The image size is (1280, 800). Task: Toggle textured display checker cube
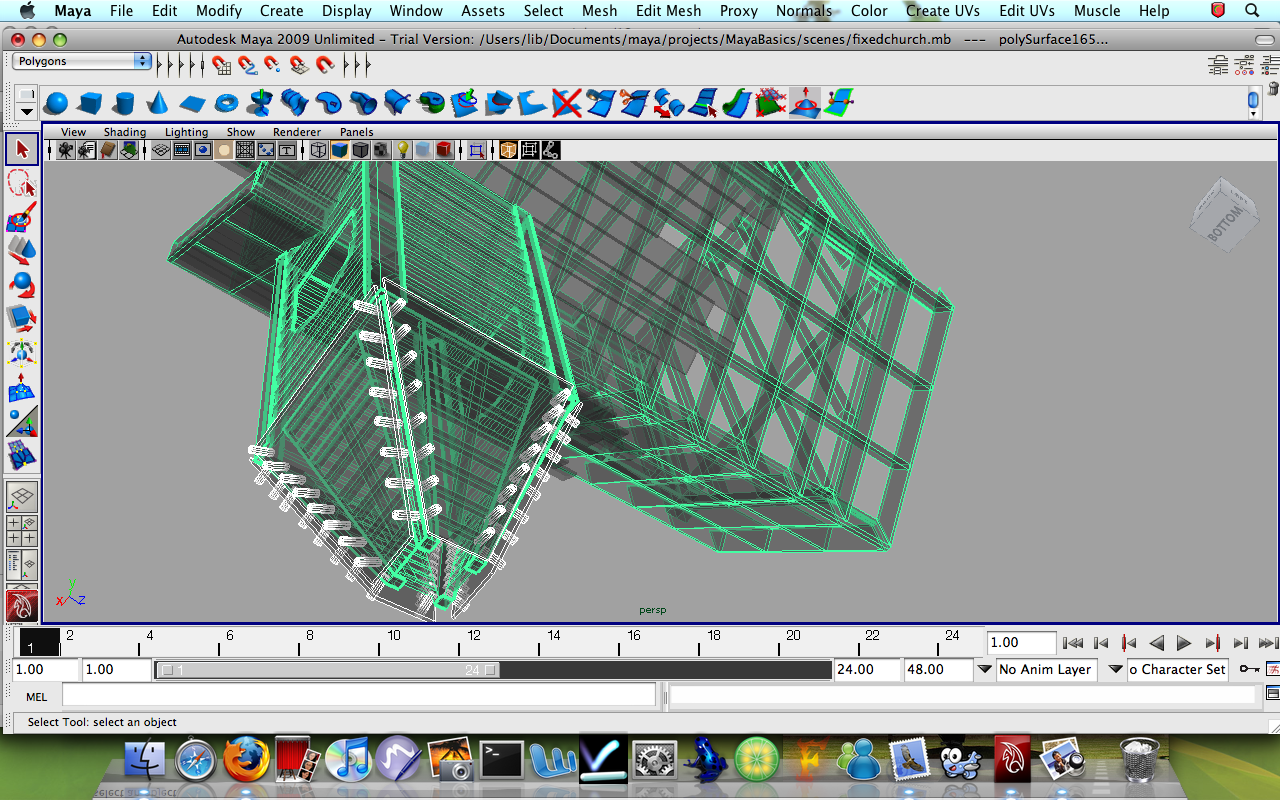click(381, 150)
